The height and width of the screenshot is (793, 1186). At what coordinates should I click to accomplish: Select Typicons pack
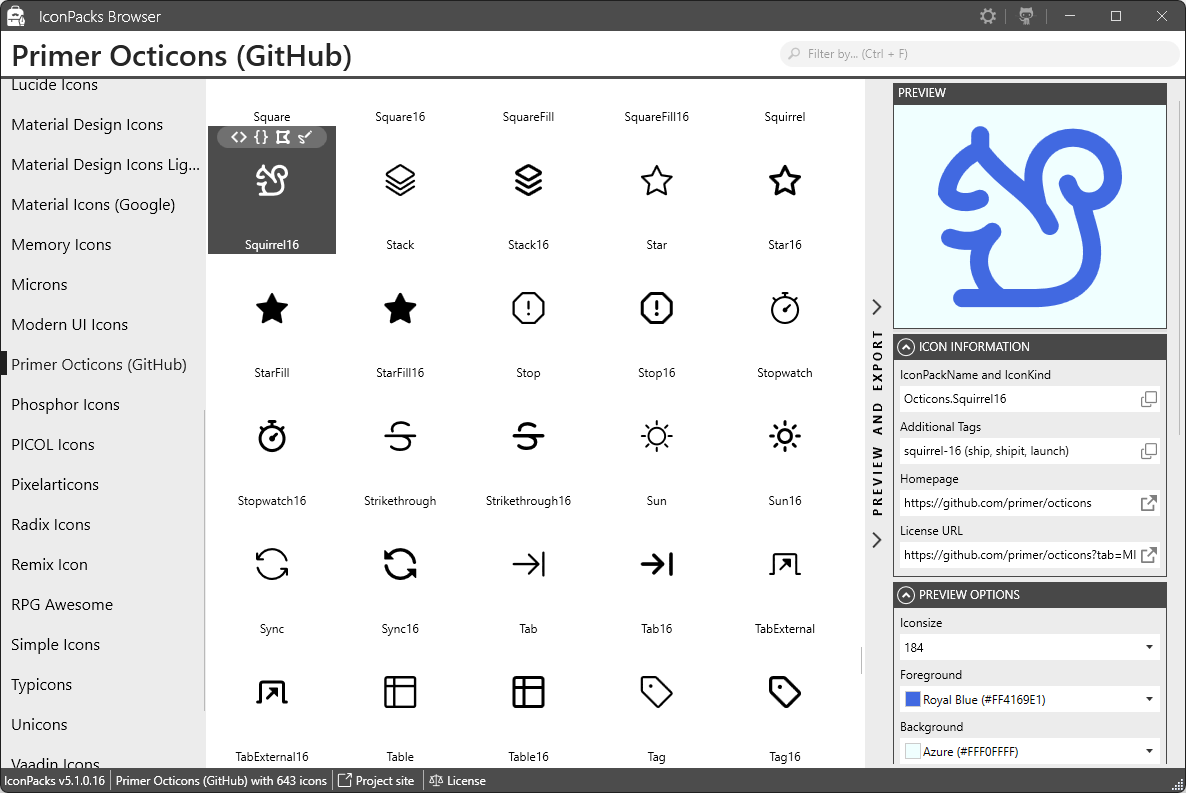pyautogui.click(x=42, y=685)
